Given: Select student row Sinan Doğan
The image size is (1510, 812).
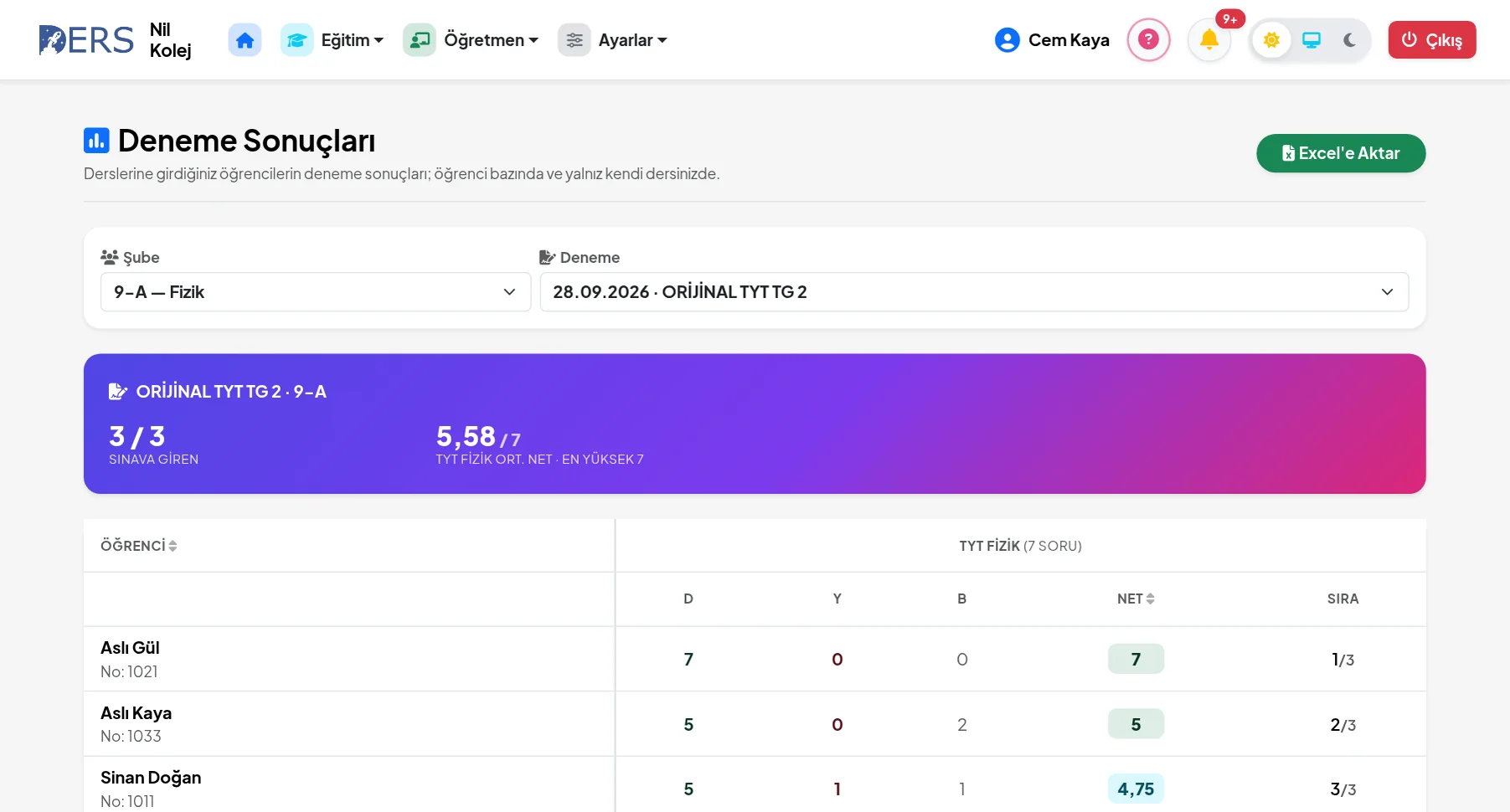Looking at the screenshot, I should 755,785.
